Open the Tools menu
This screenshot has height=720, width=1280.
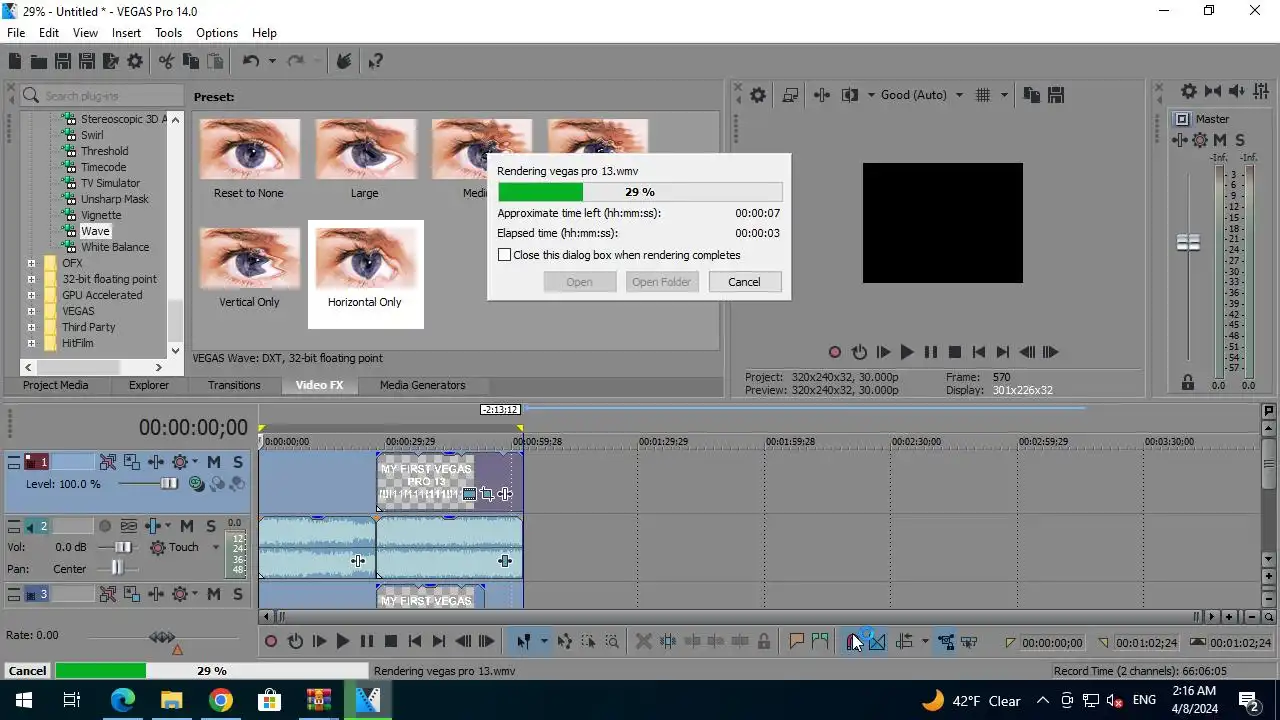tap(168, 33)
